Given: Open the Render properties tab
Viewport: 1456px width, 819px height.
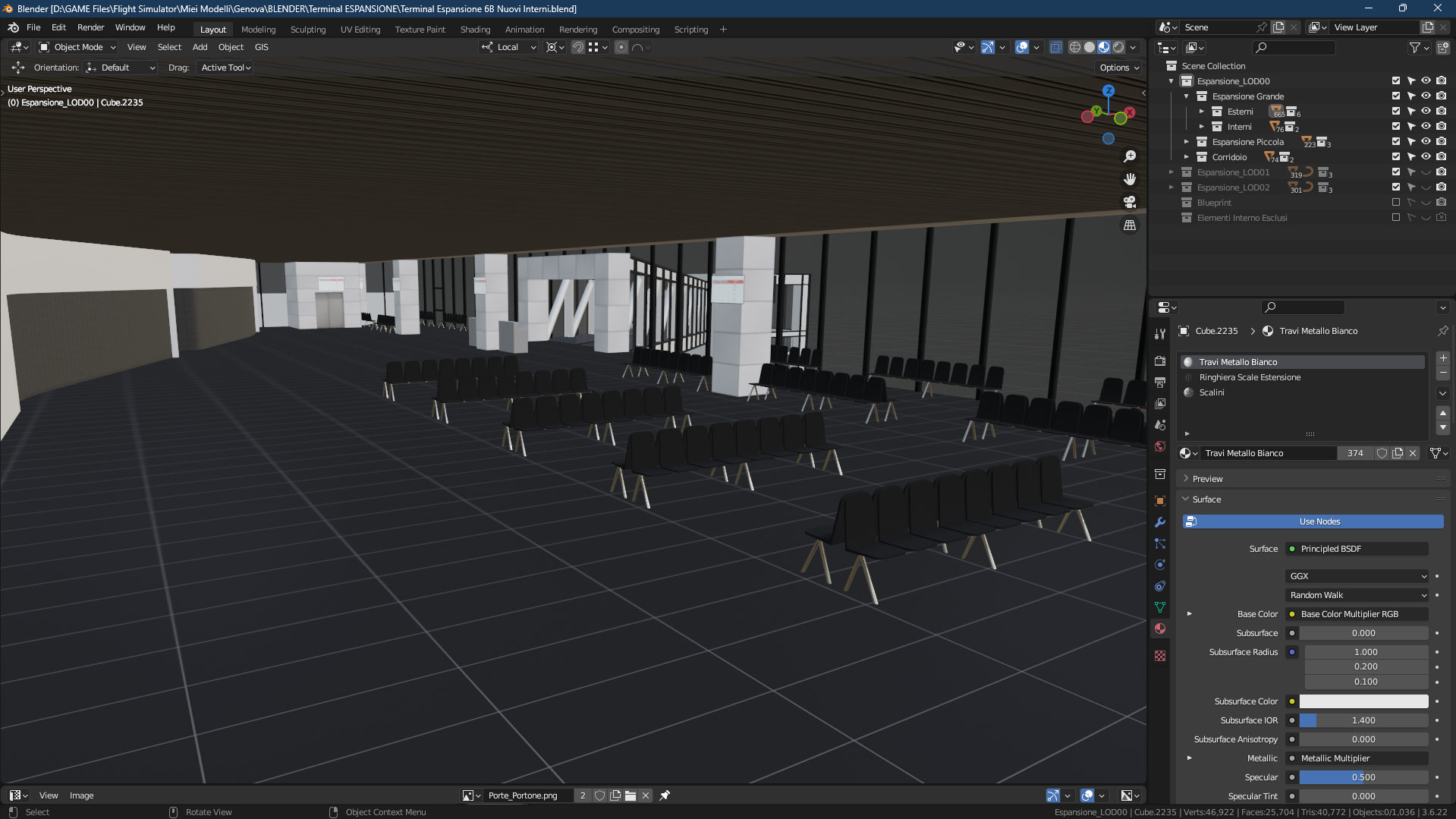Looking at the screenshot, I should [x=1160, y=361].
